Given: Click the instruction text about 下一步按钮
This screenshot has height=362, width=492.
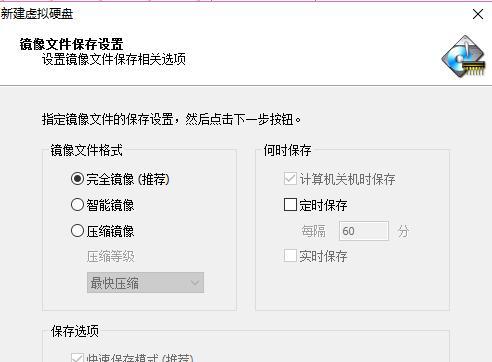Looking at the screenshot, I should 171,119.
